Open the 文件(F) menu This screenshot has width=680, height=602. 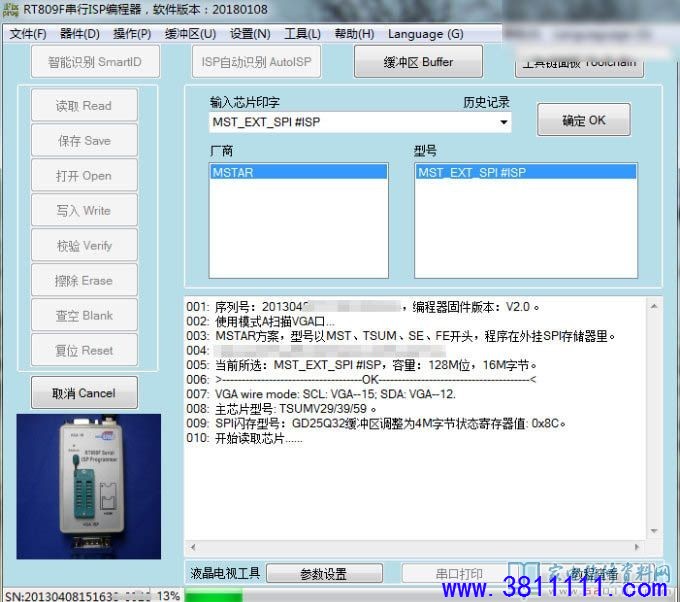pyautogui.click(x=28, y=34)
